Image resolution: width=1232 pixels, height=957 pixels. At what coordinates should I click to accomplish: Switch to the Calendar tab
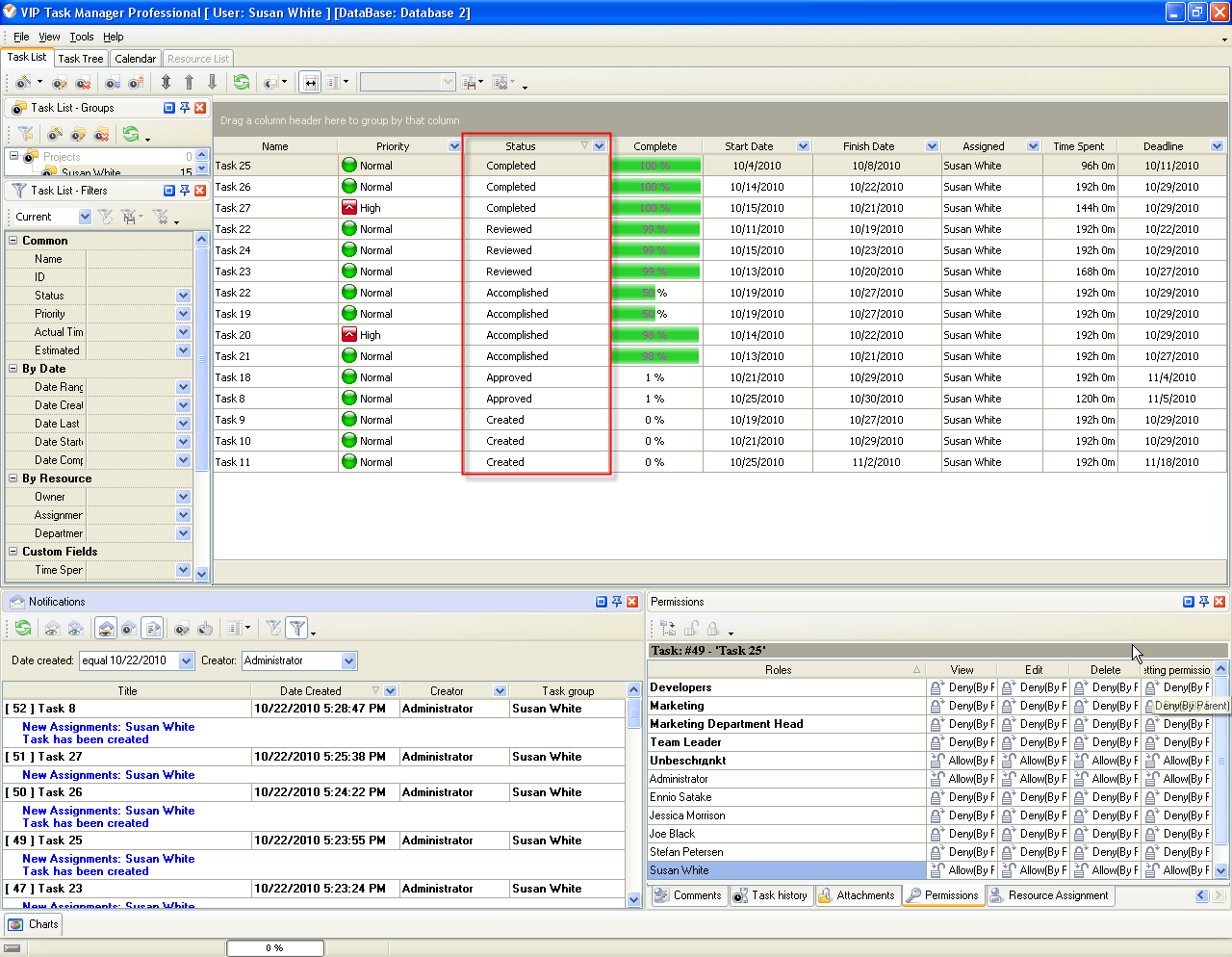[135, 59]
